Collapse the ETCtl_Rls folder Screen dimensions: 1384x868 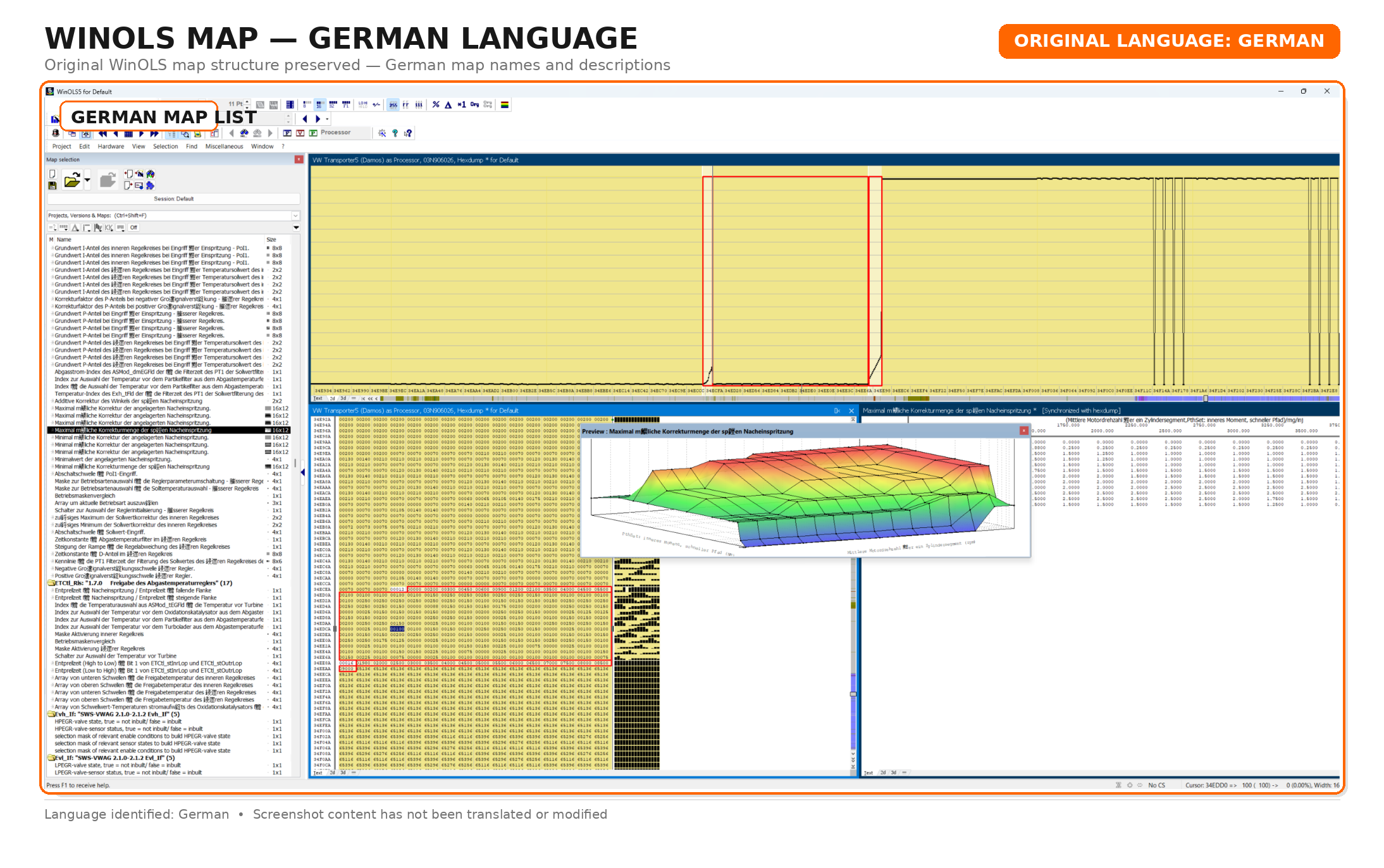52,584
